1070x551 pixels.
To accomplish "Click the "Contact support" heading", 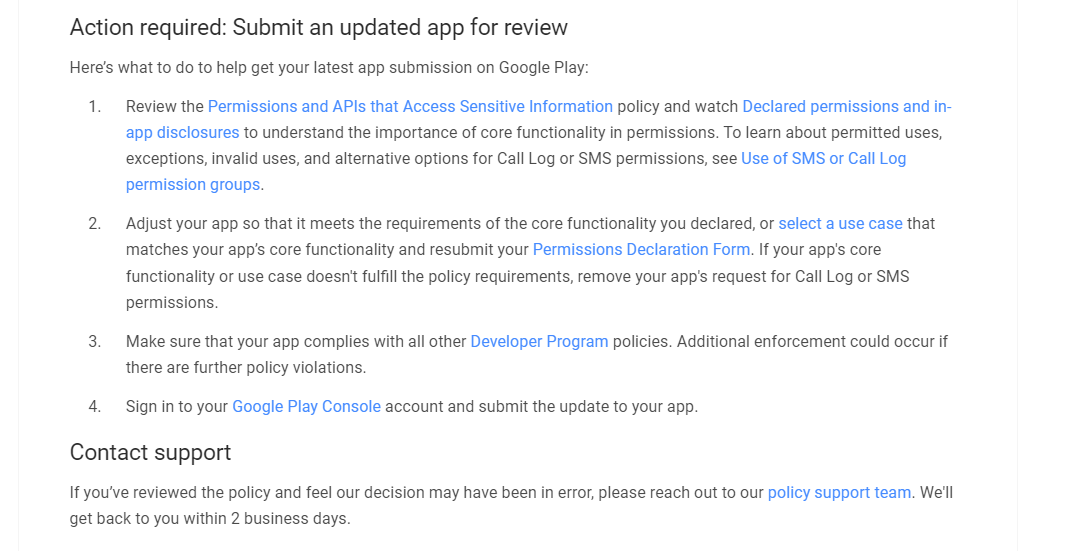I will click(150, 452).
